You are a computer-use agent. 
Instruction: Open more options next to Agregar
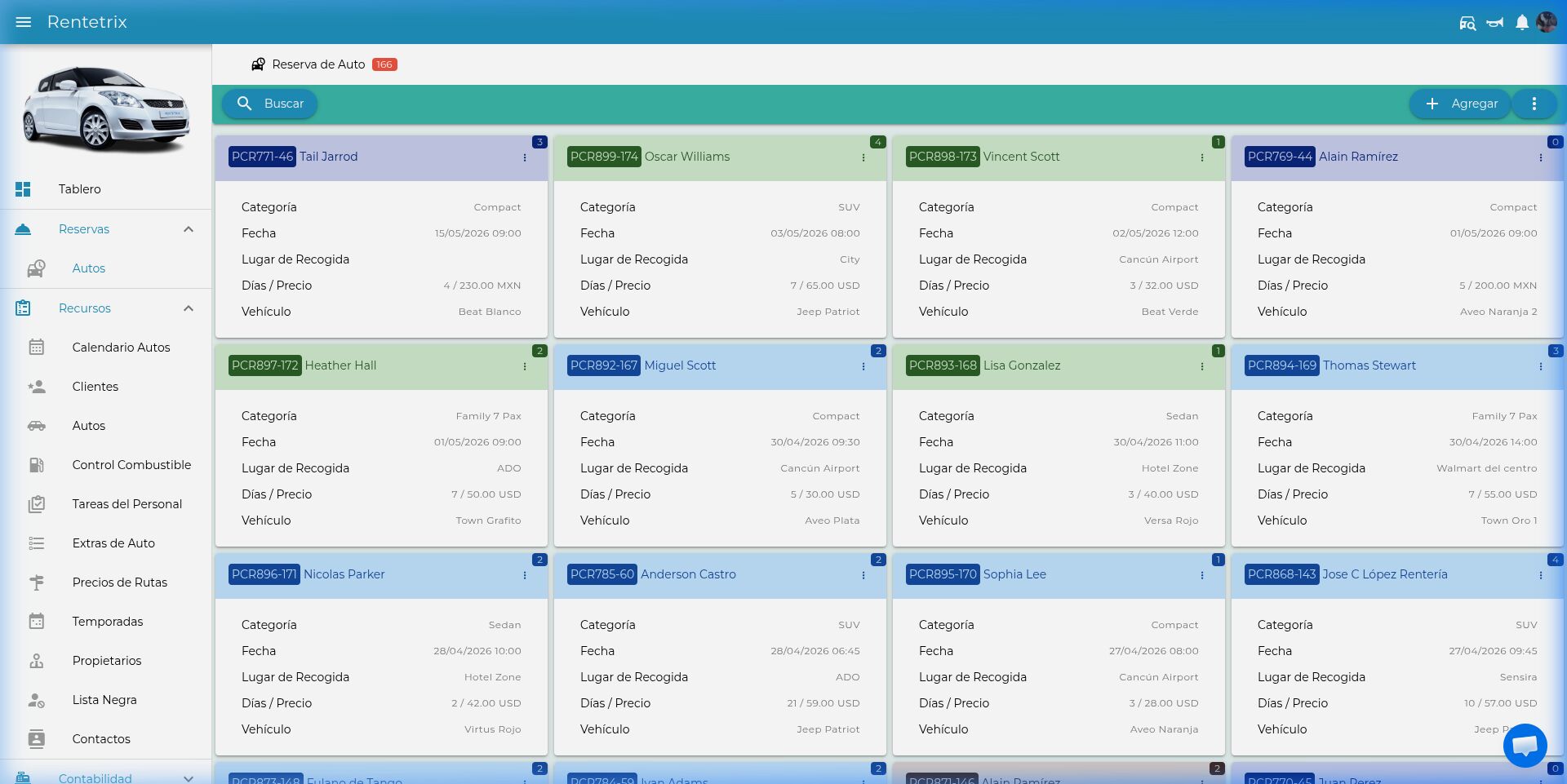1534,104
